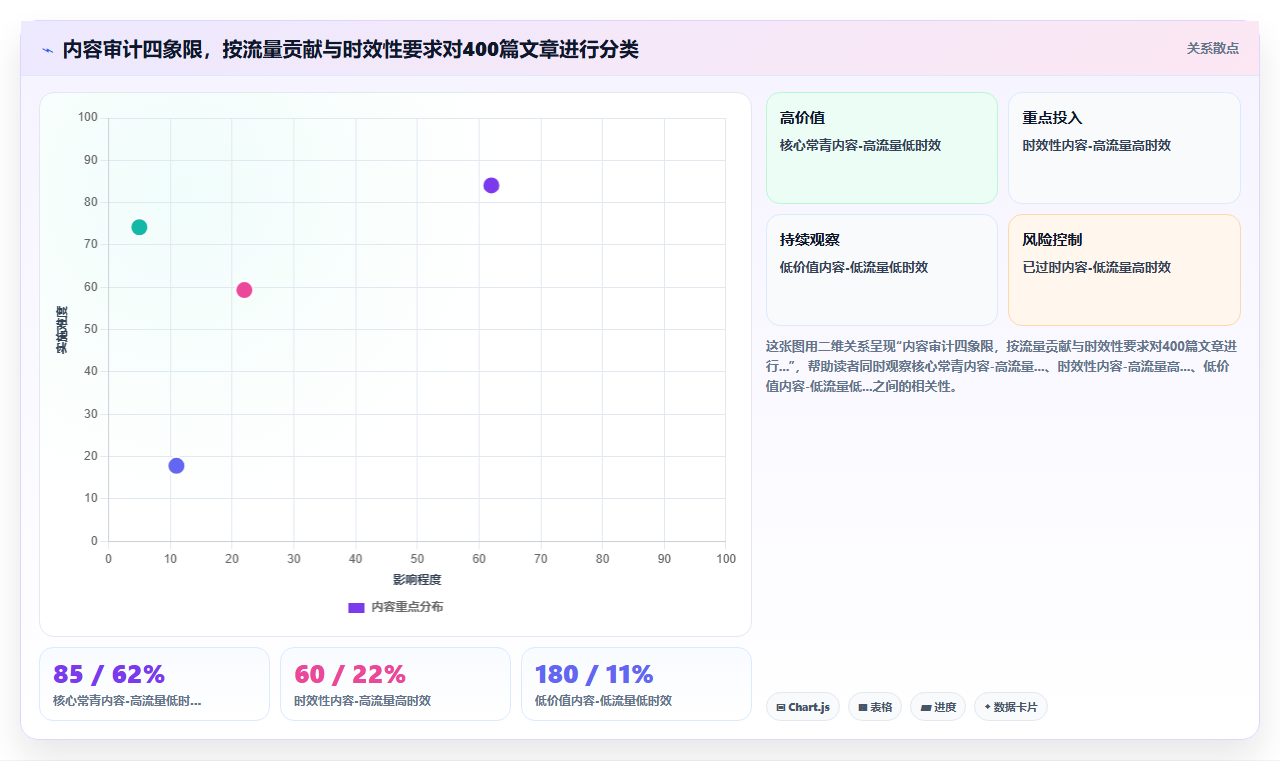Image resolution: width=1280 pixels, height=761 pixels.
Task: Click 低价值内容-低流量低时效 in 持续观察 card
Action: tap(854, 267)
